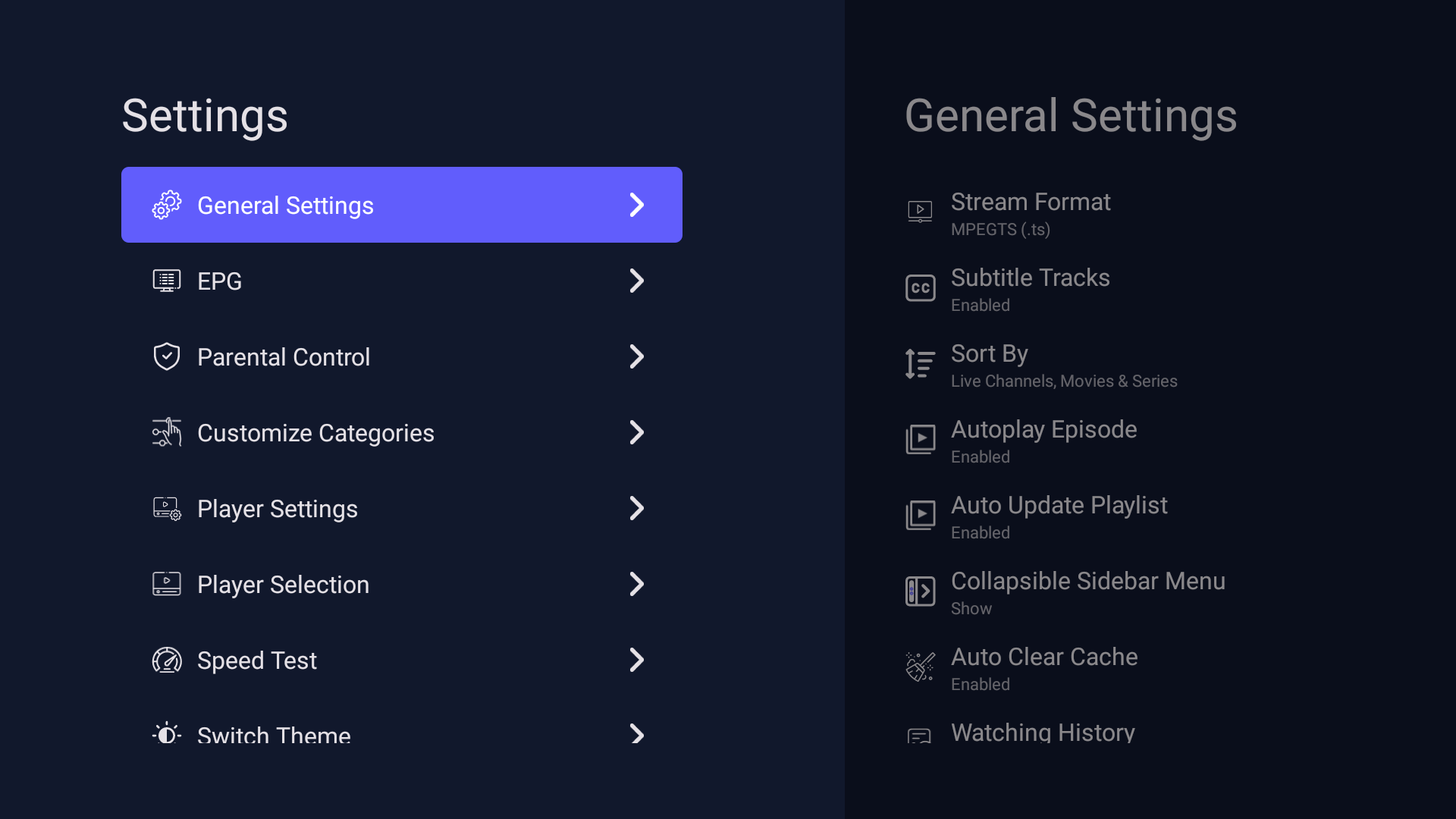
Task: Click the EPG monitor icon
Action: pyautogui.click(x=167, y=281)
